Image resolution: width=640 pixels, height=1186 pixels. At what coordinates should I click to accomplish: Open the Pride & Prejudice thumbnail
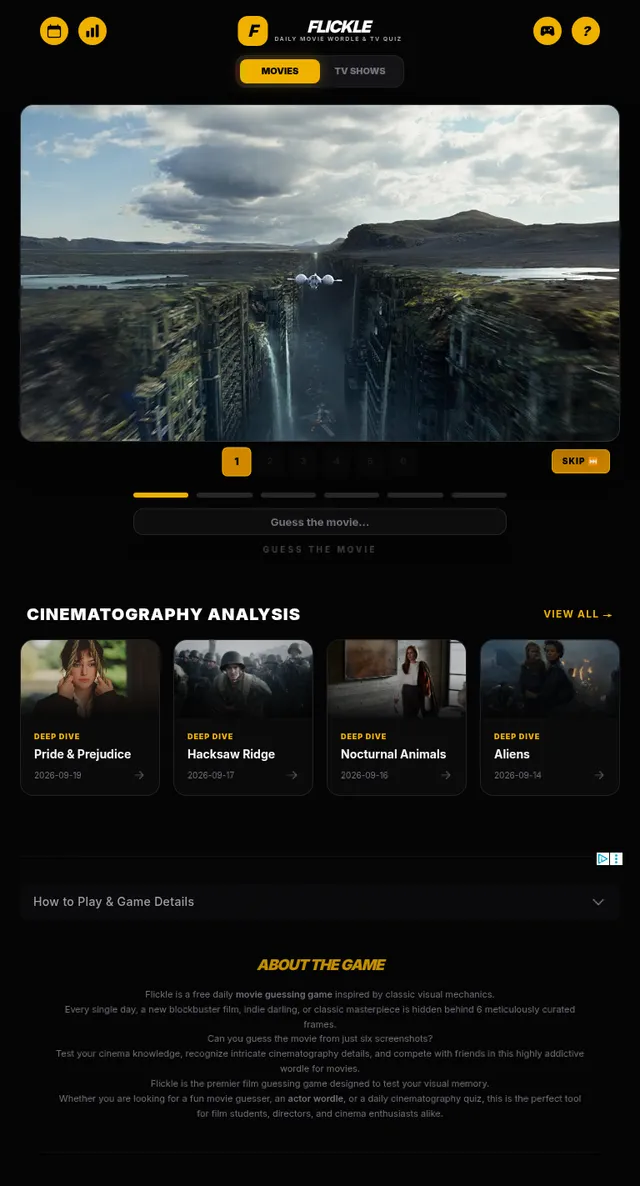[x=90, y=678]
